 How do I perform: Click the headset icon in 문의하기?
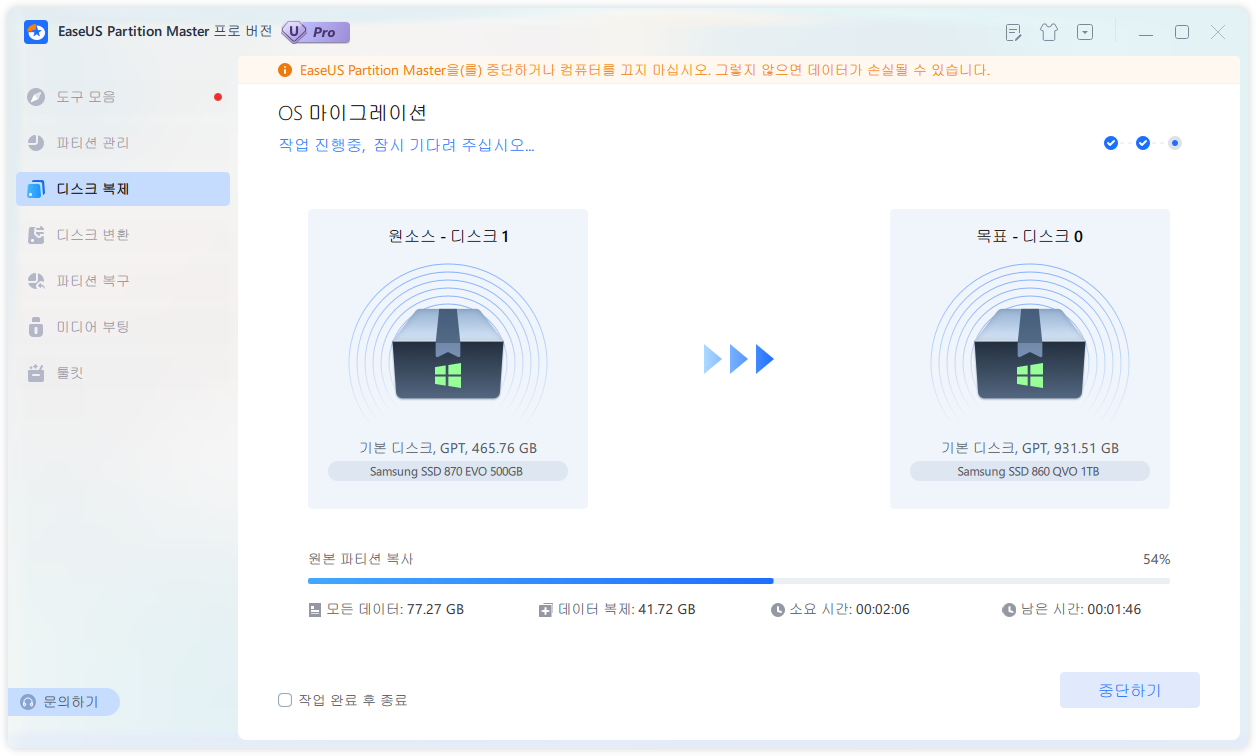click(28, 702)
